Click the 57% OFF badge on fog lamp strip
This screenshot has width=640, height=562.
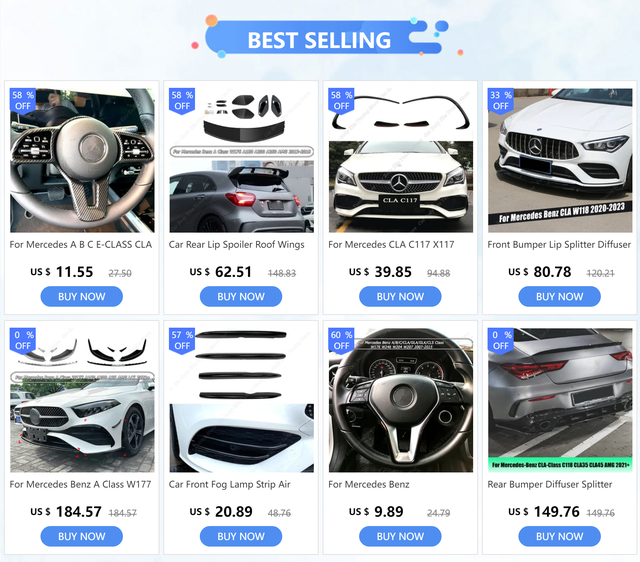182,340
